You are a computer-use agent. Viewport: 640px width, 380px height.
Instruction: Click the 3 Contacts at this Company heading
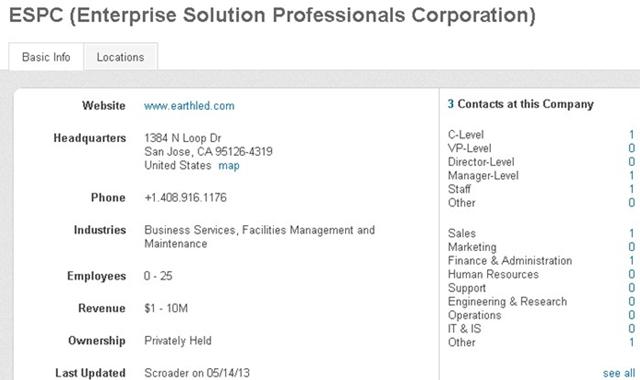coord(520,104)
